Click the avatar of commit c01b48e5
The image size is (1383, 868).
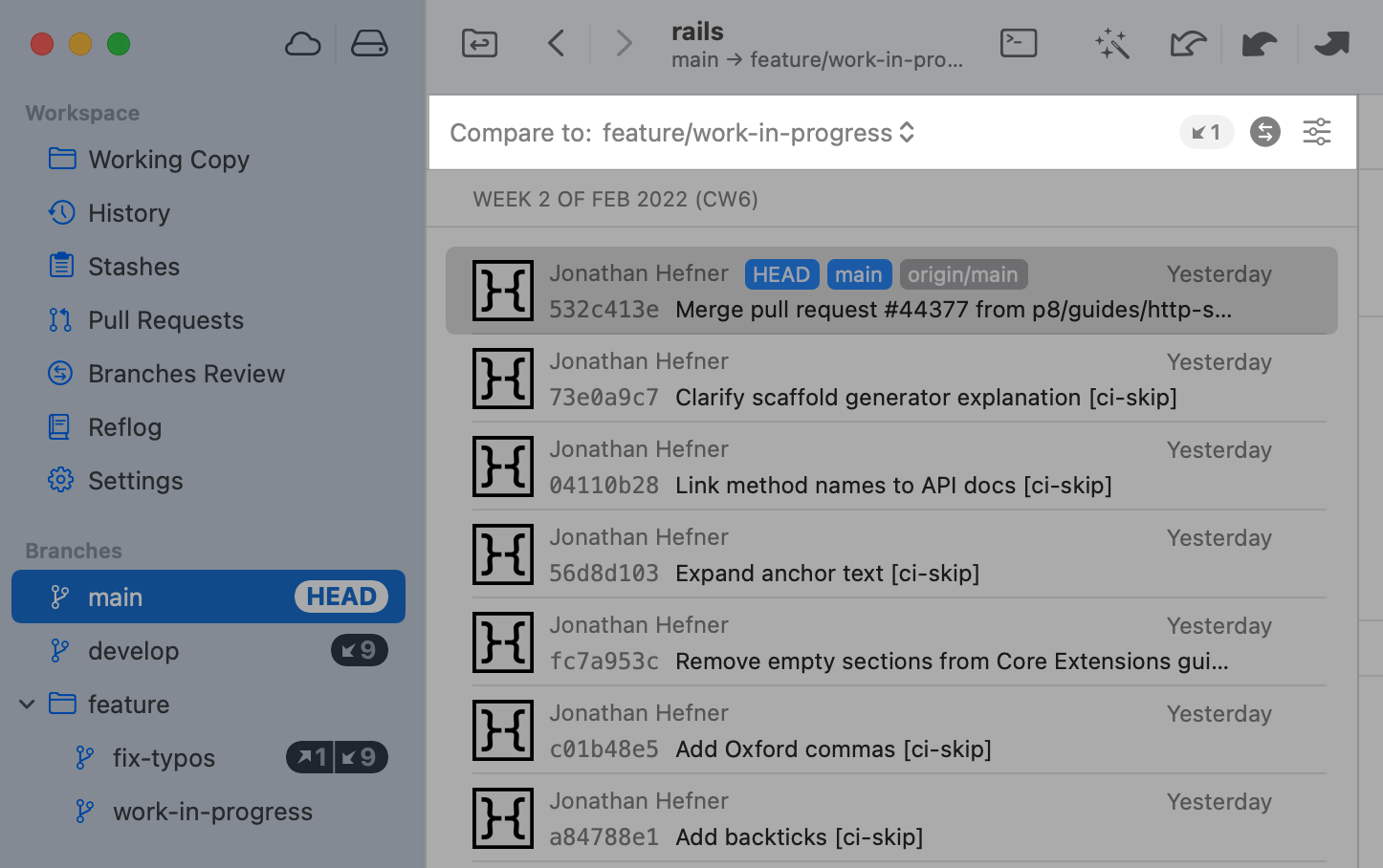[503, 730]
